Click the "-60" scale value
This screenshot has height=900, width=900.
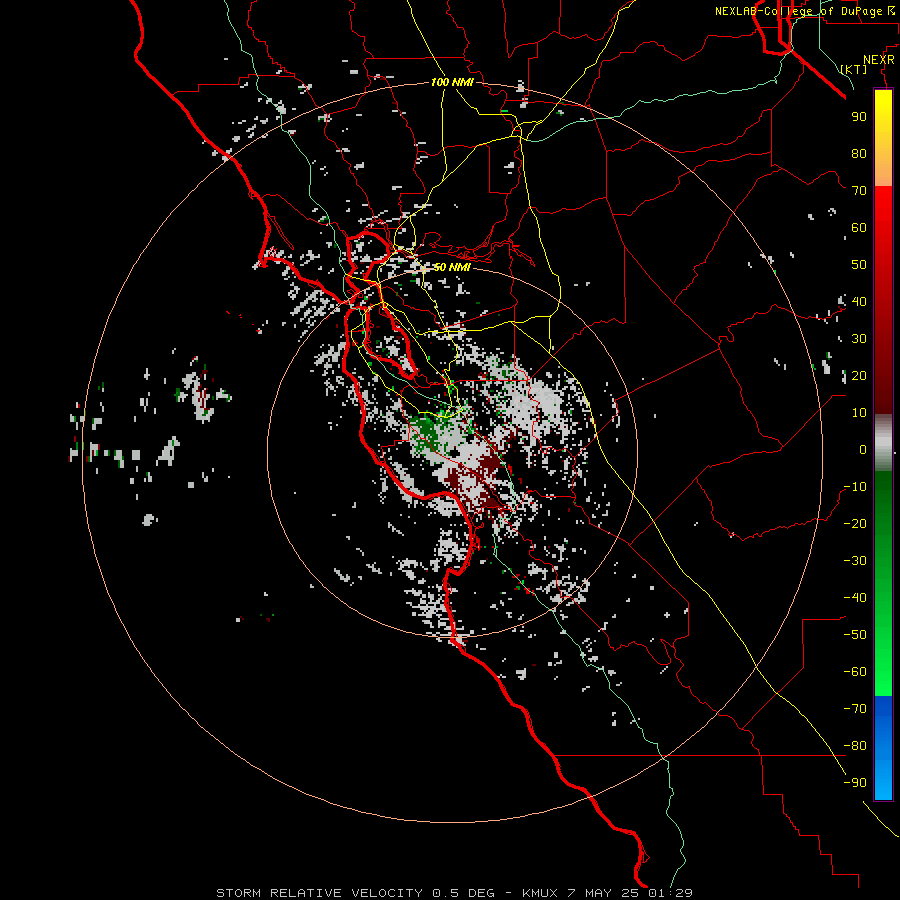tap(855, 672)
